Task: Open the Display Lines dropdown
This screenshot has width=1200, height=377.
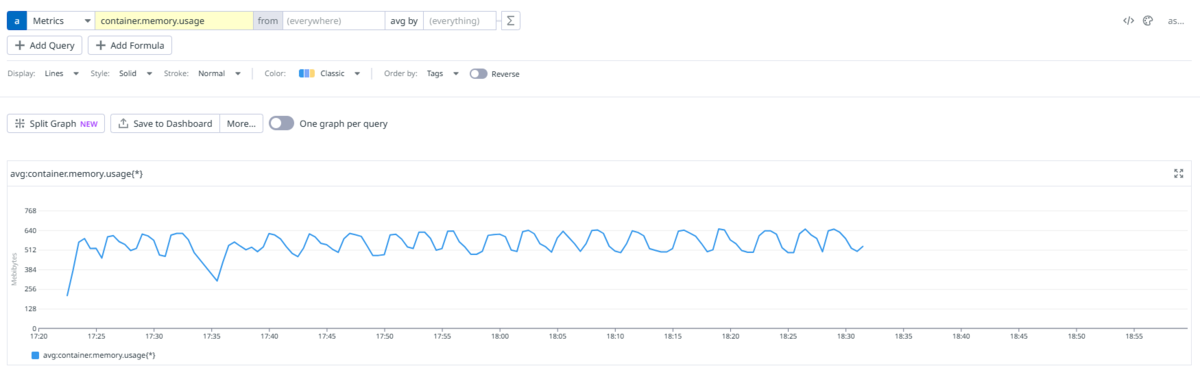Action: coord(60,73)
